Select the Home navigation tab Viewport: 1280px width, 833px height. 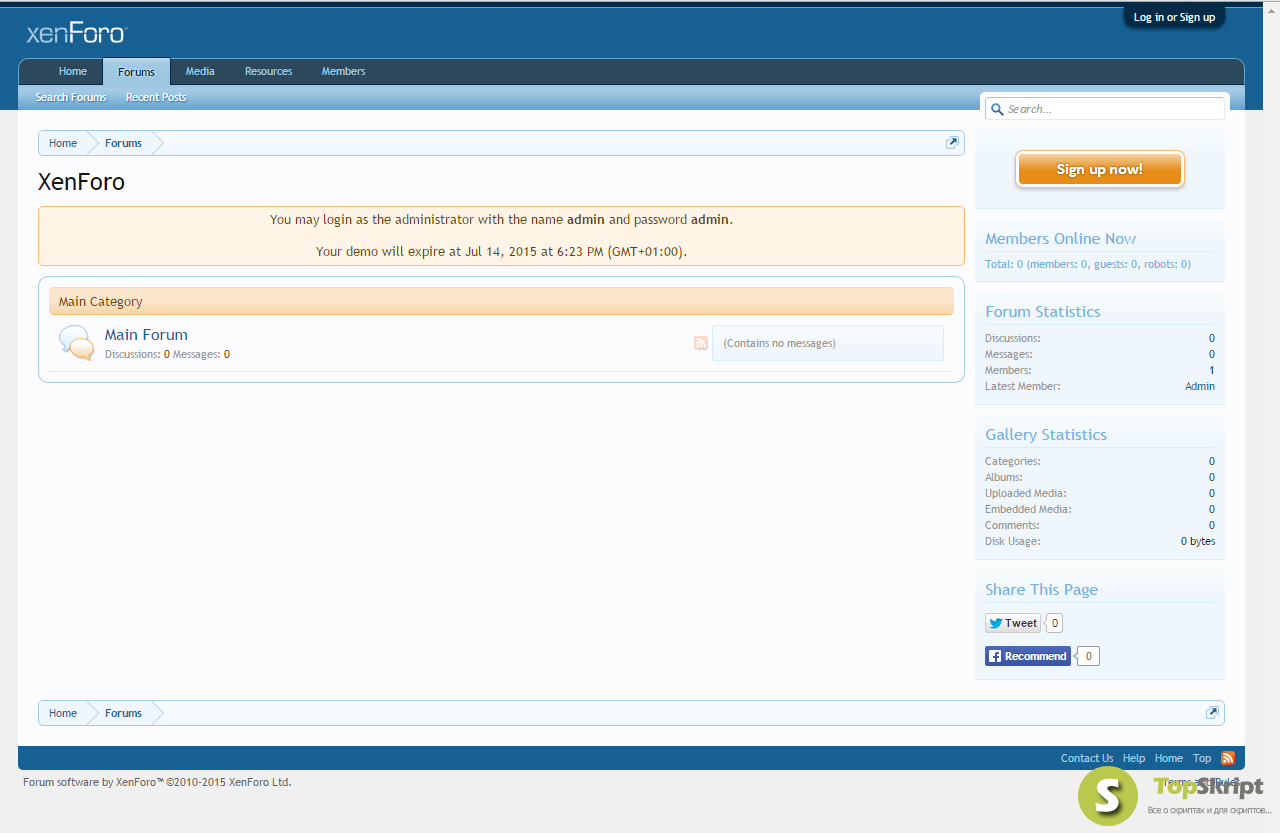pyautogui.click(x=72, y=71)
